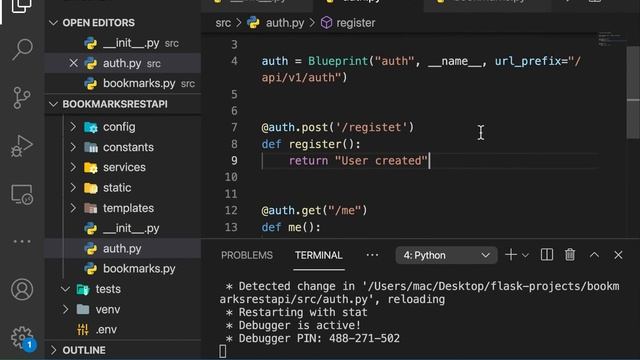640x360 pixels.
Task: Click the '/me' route decorator line
Action: click(314, 210)
